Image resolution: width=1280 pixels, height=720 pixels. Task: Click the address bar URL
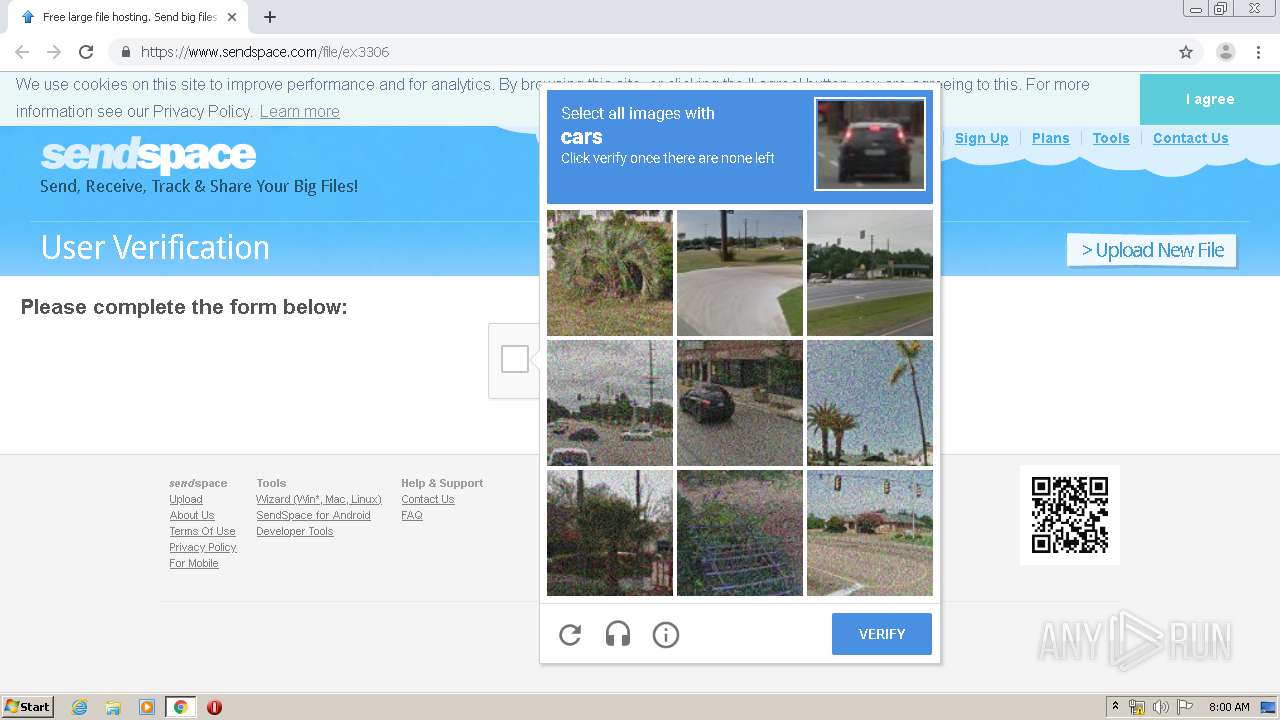(x=265, y=52)
